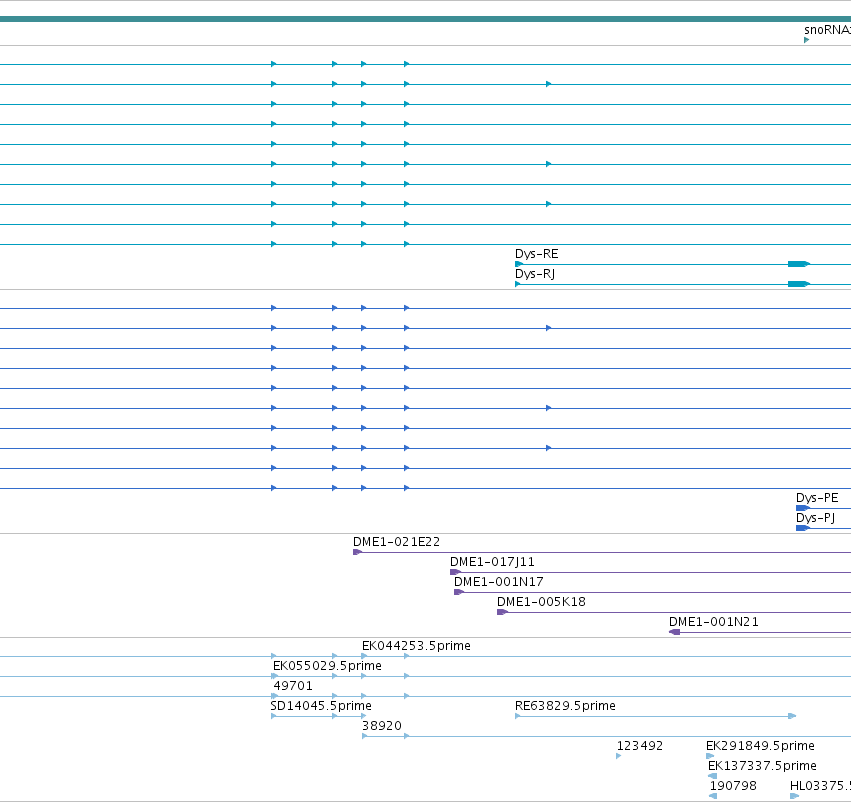Select the RE63829.5prime EST label

pyautogui.click(x=565, y=706)
